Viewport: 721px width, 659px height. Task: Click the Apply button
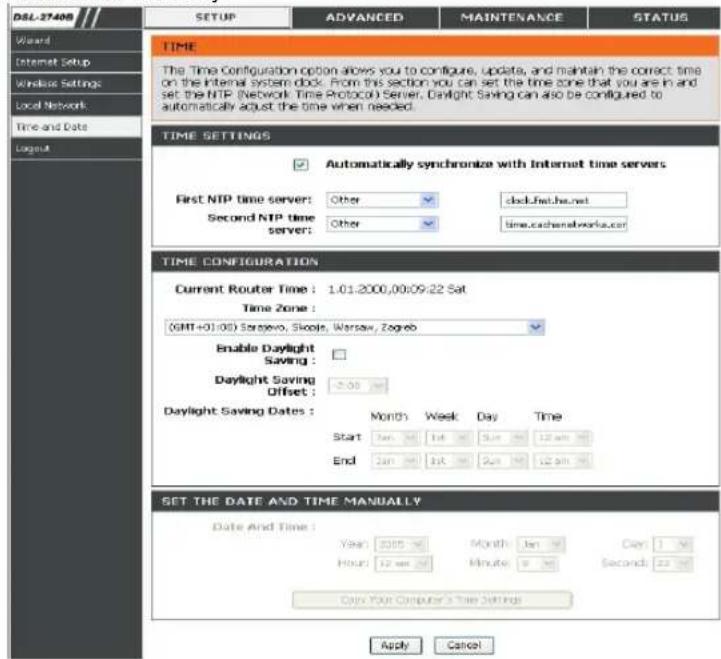(395, 645)
